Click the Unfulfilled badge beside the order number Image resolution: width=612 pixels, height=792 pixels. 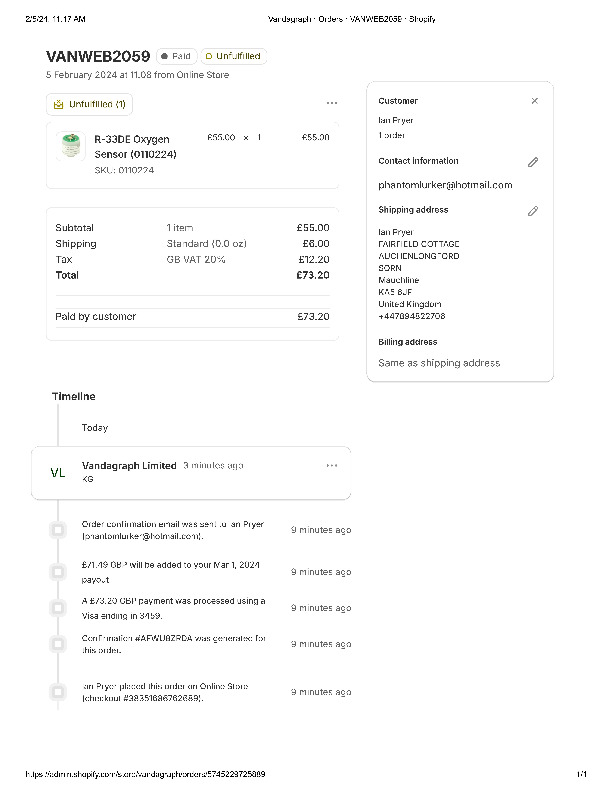tap(233, 57)
